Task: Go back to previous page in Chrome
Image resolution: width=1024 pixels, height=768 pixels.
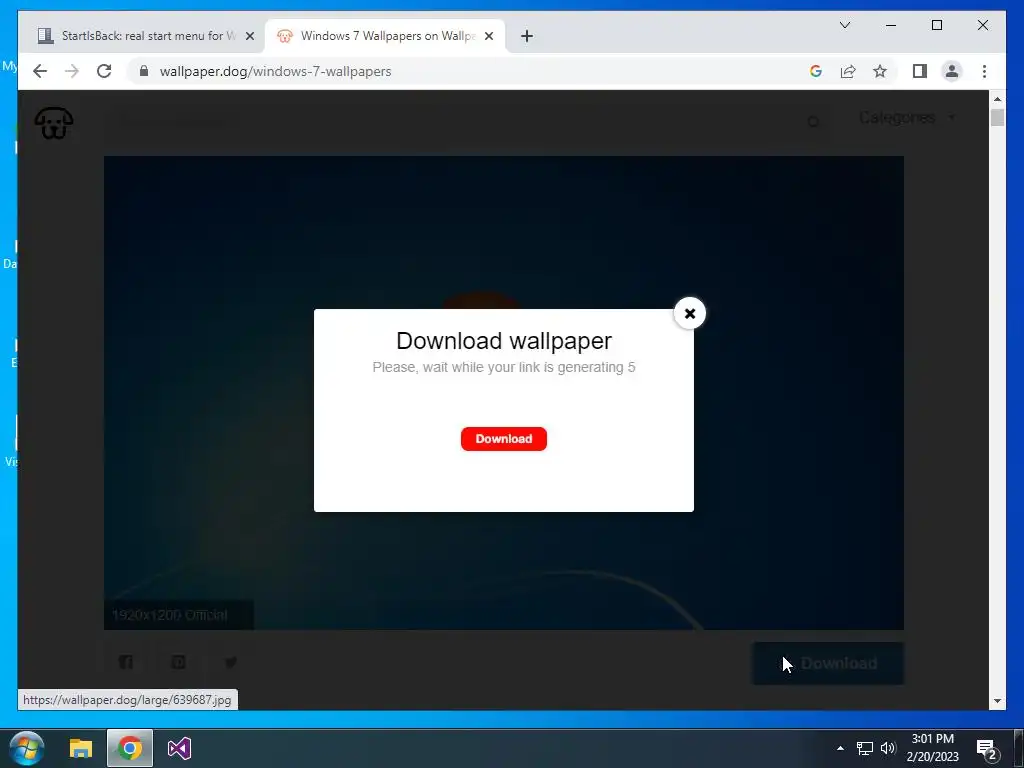Action: (x=40, y=71)
